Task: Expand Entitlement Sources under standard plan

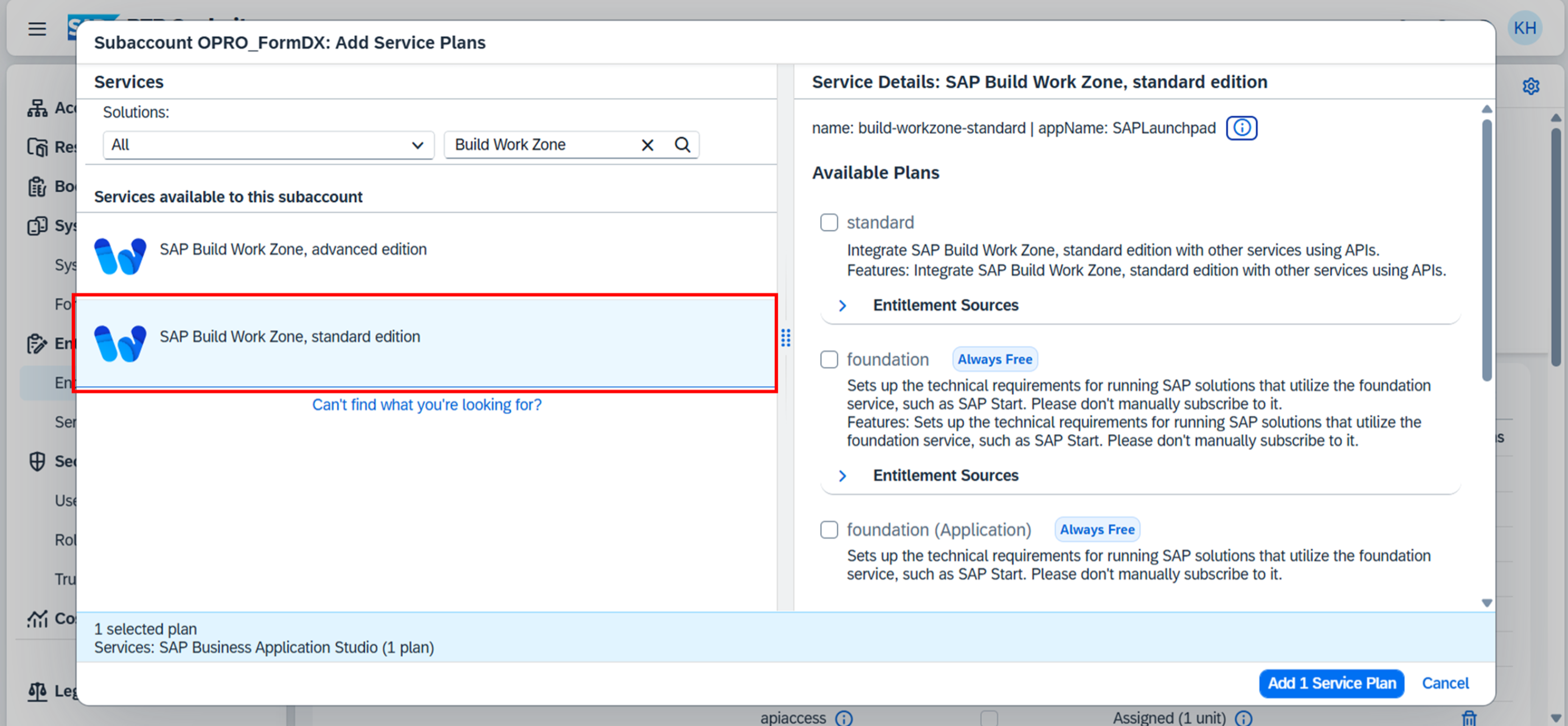Action: coord(843,305)
